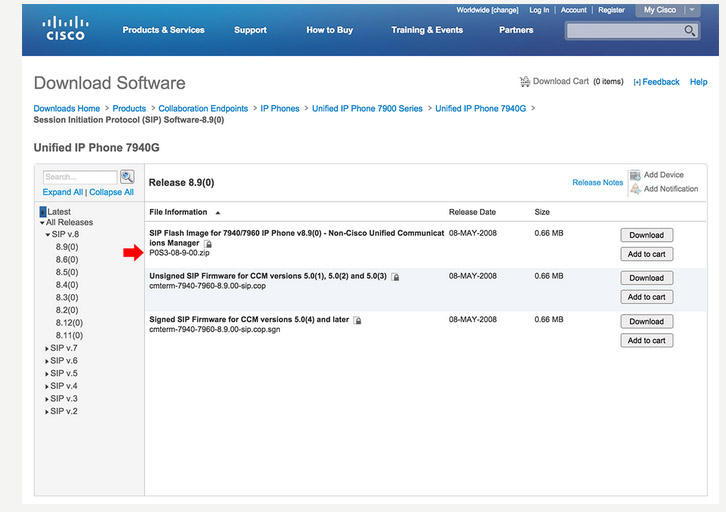Click the Size column header

pyautogui.click(x=542, y=212)
